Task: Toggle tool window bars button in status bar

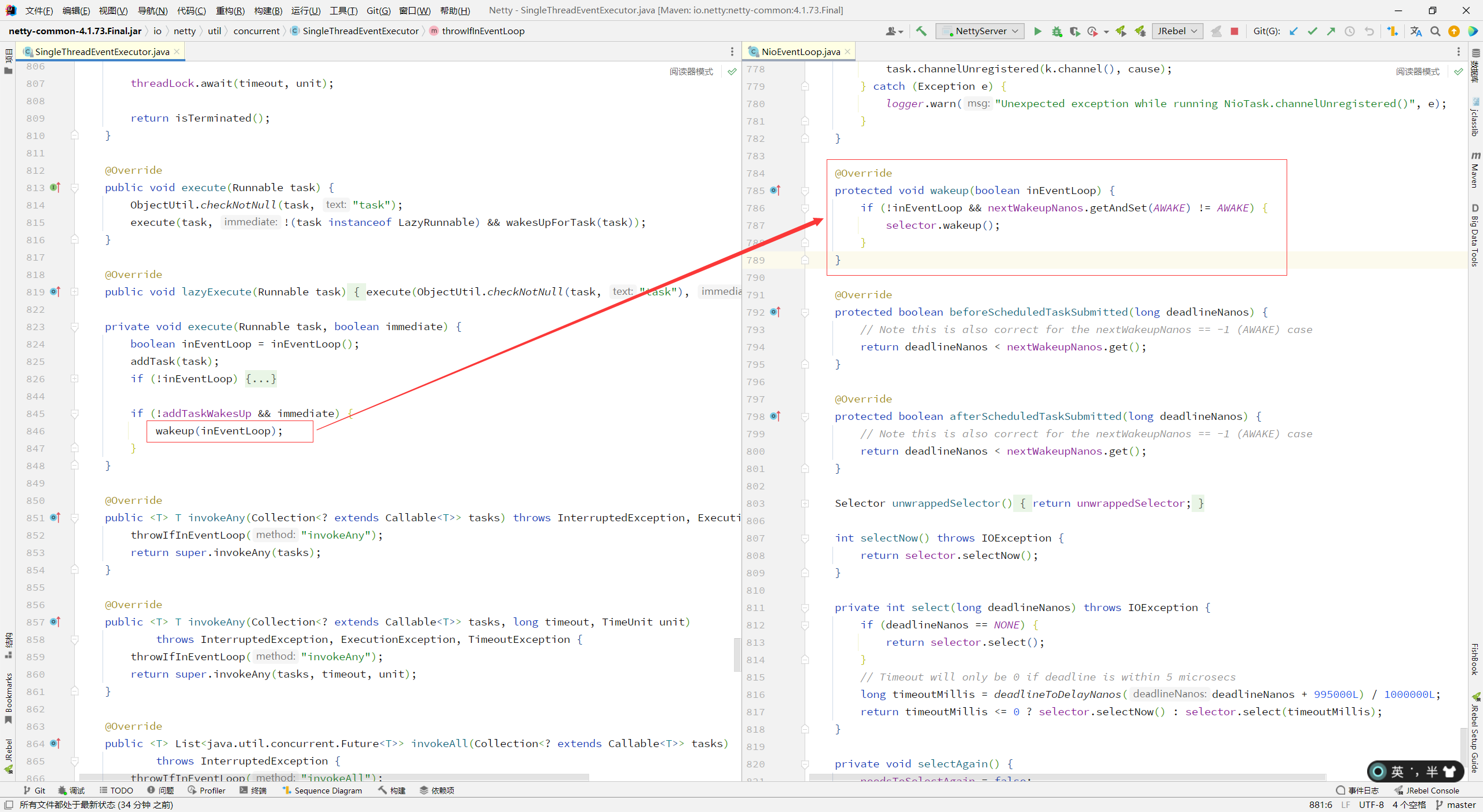Action: 9,804
